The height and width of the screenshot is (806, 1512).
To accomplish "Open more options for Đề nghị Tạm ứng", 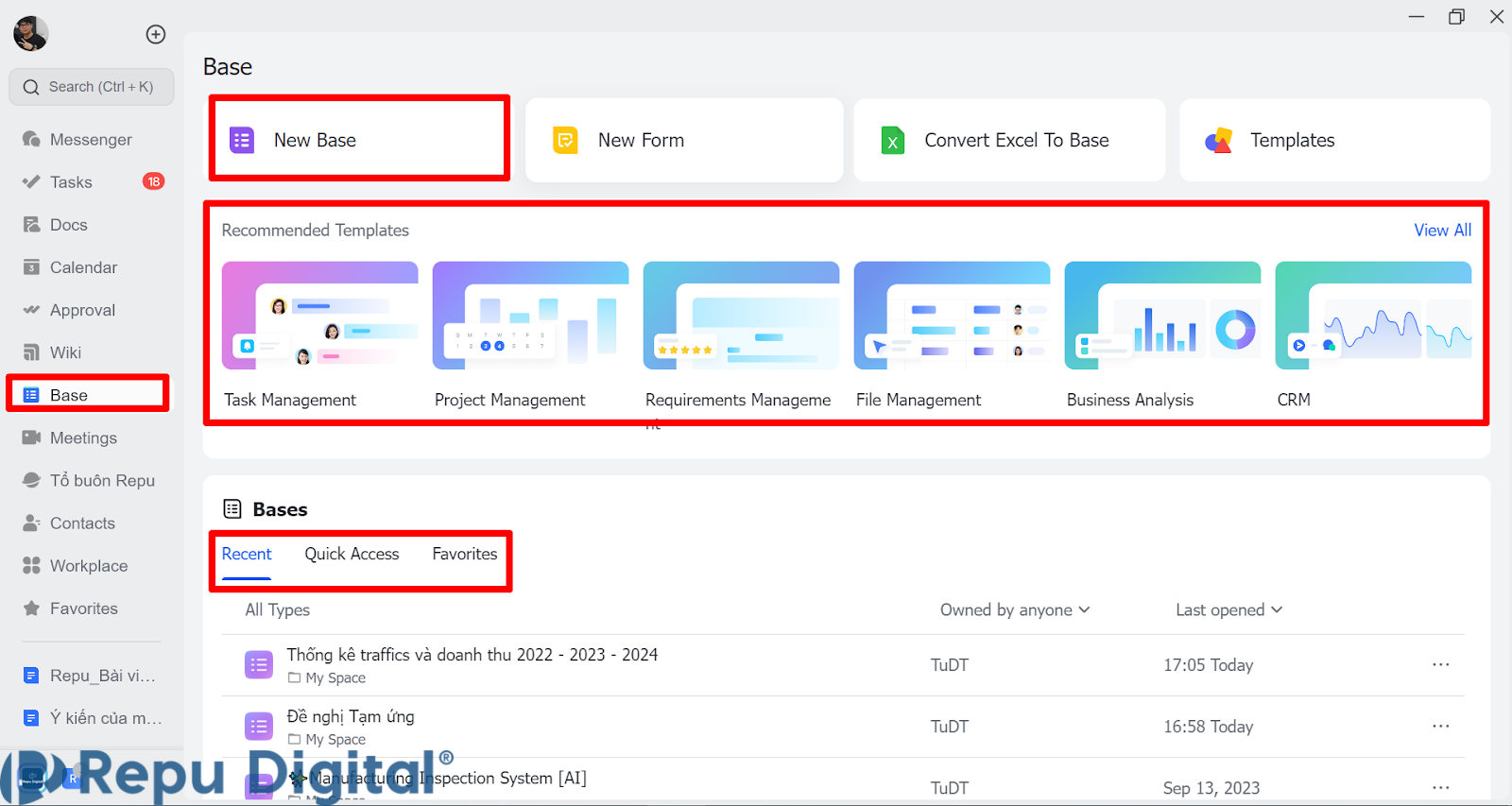I will 1440,726.
